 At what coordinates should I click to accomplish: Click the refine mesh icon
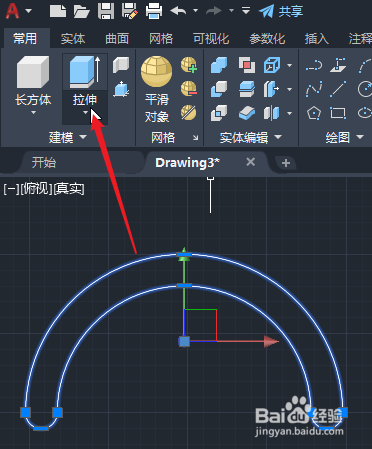pos(189,113)
